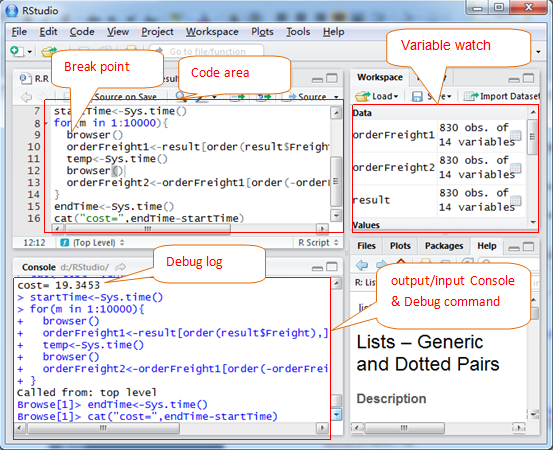
Task: Open the View menu
Action: click(x=118, y=32)
